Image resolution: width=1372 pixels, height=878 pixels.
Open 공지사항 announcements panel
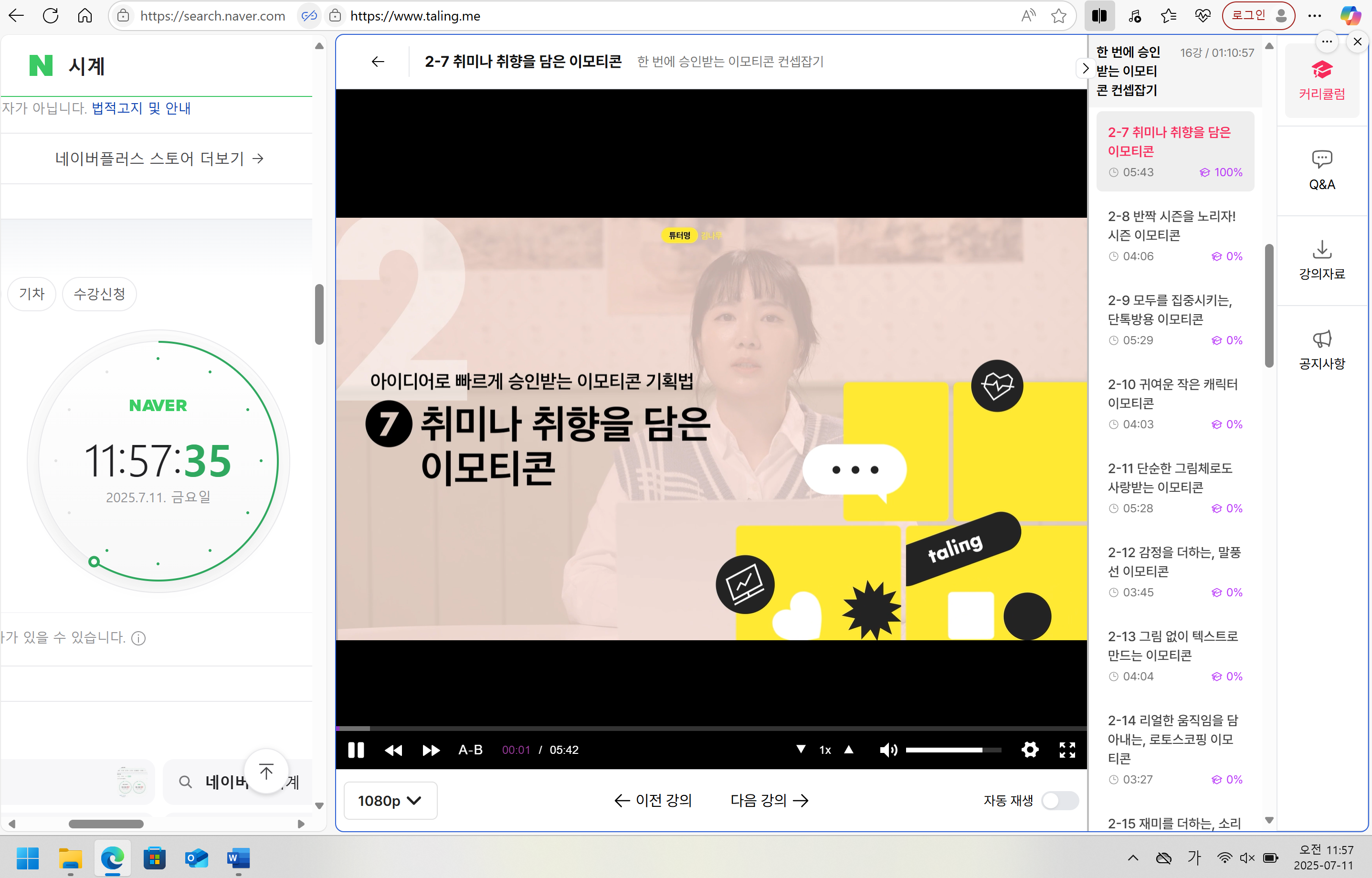coord(1321,349)
